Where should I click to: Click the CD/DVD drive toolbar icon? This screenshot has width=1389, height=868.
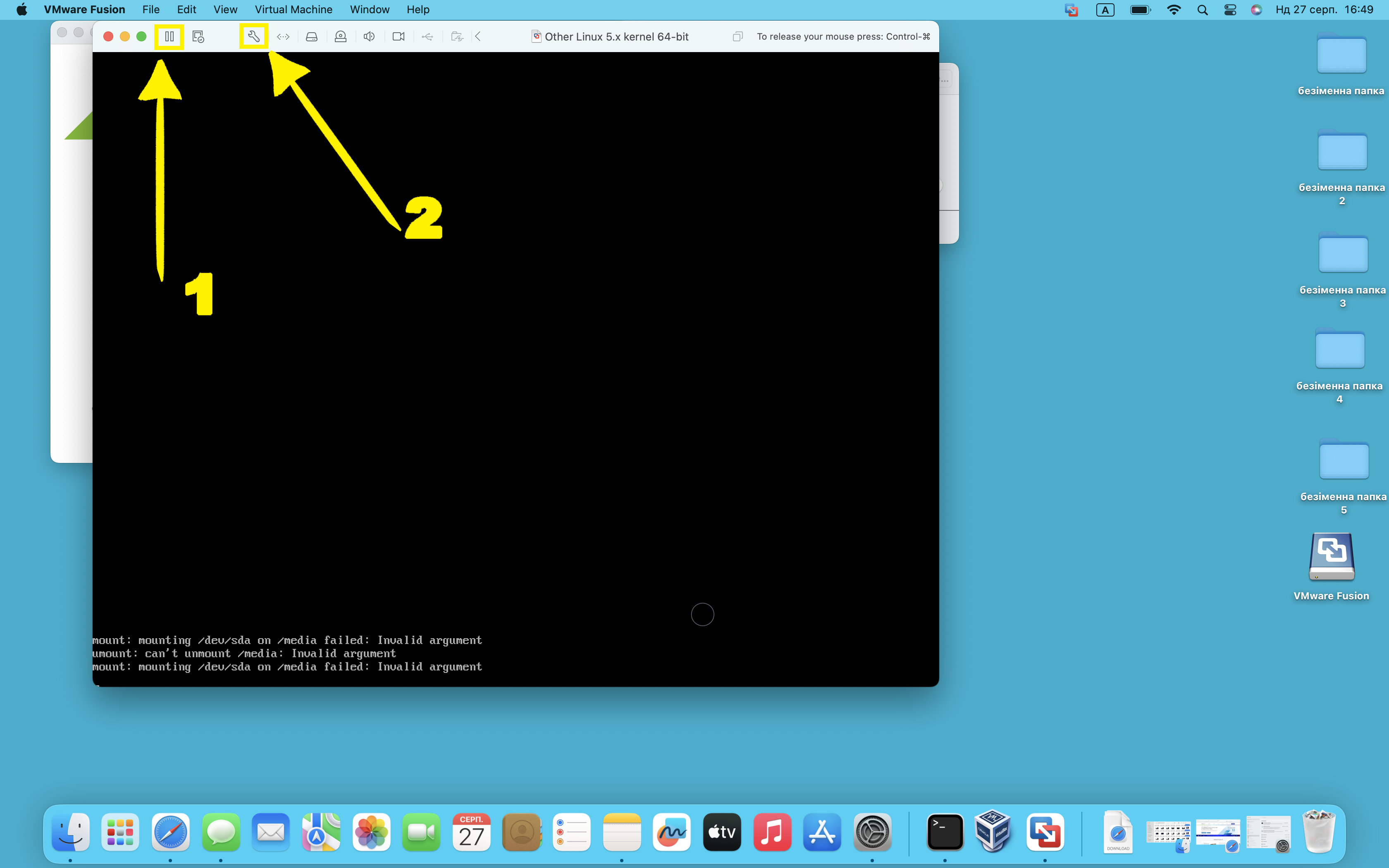click(340, 37)
